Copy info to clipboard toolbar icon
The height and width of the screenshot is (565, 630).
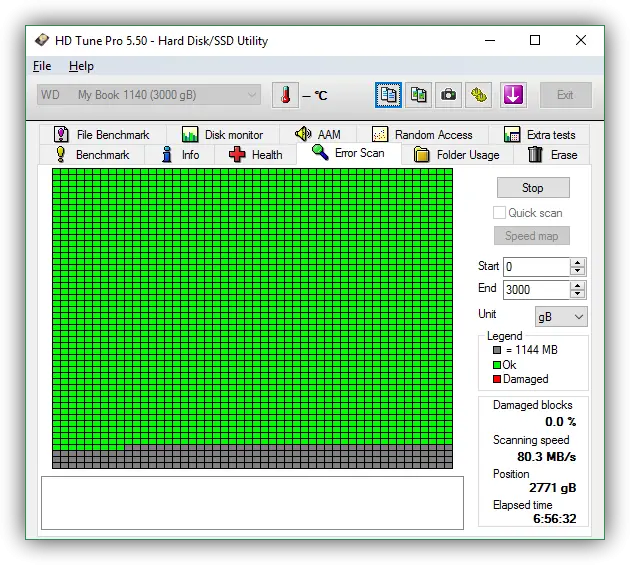tap(388, 95)
